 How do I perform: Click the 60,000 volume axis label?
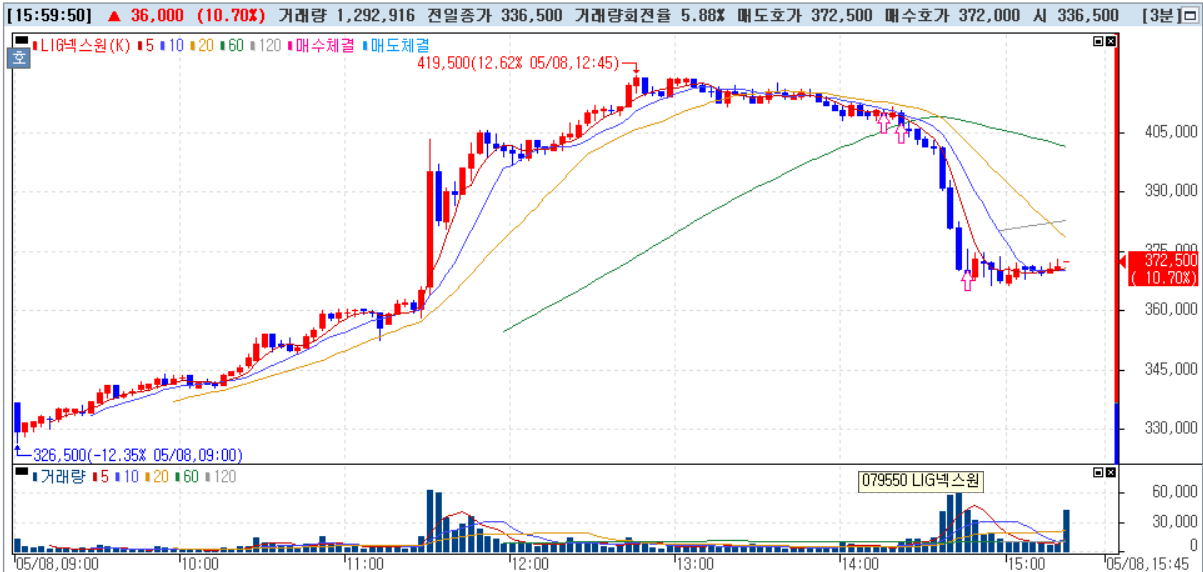[1174, 491]
